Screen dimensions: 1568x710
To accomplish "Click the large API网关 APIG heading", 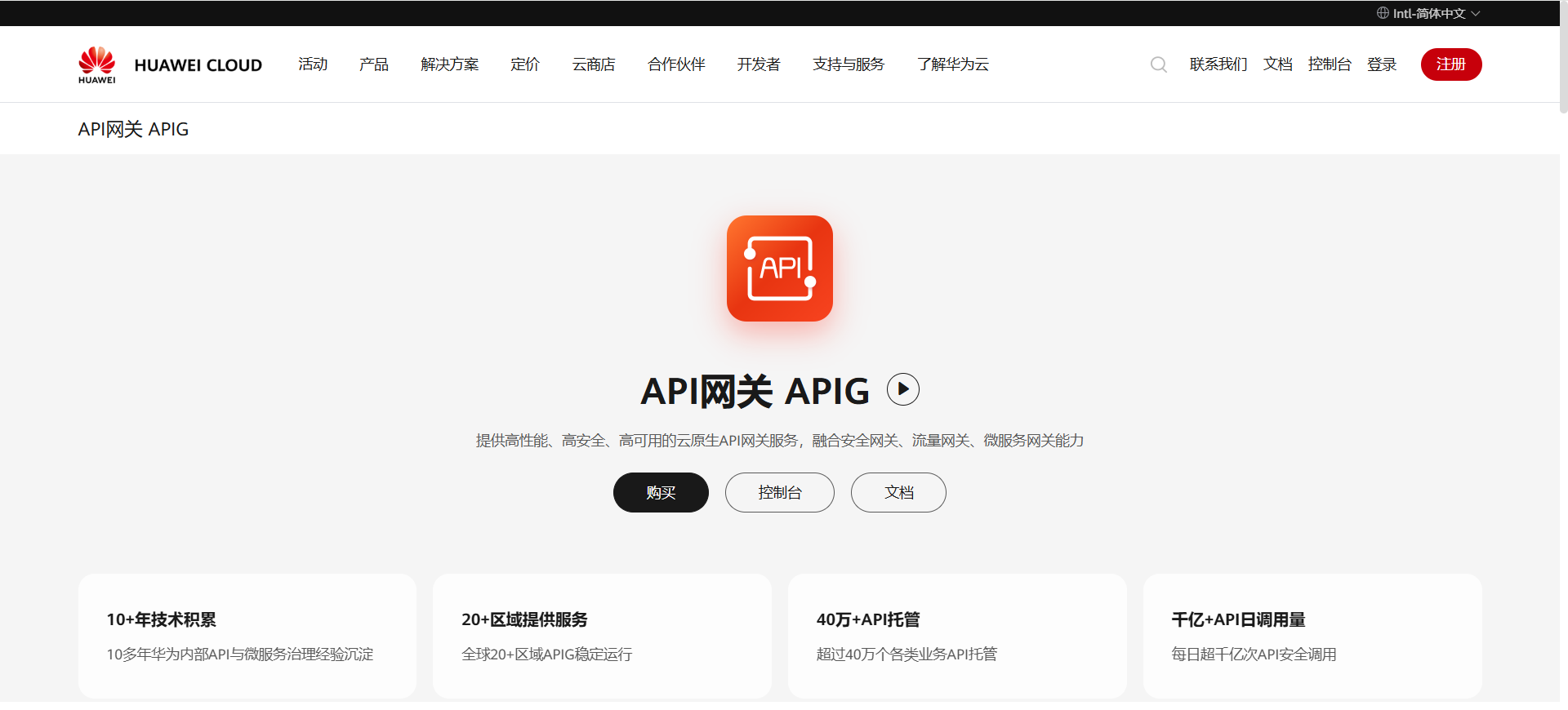I will point(755,391).
